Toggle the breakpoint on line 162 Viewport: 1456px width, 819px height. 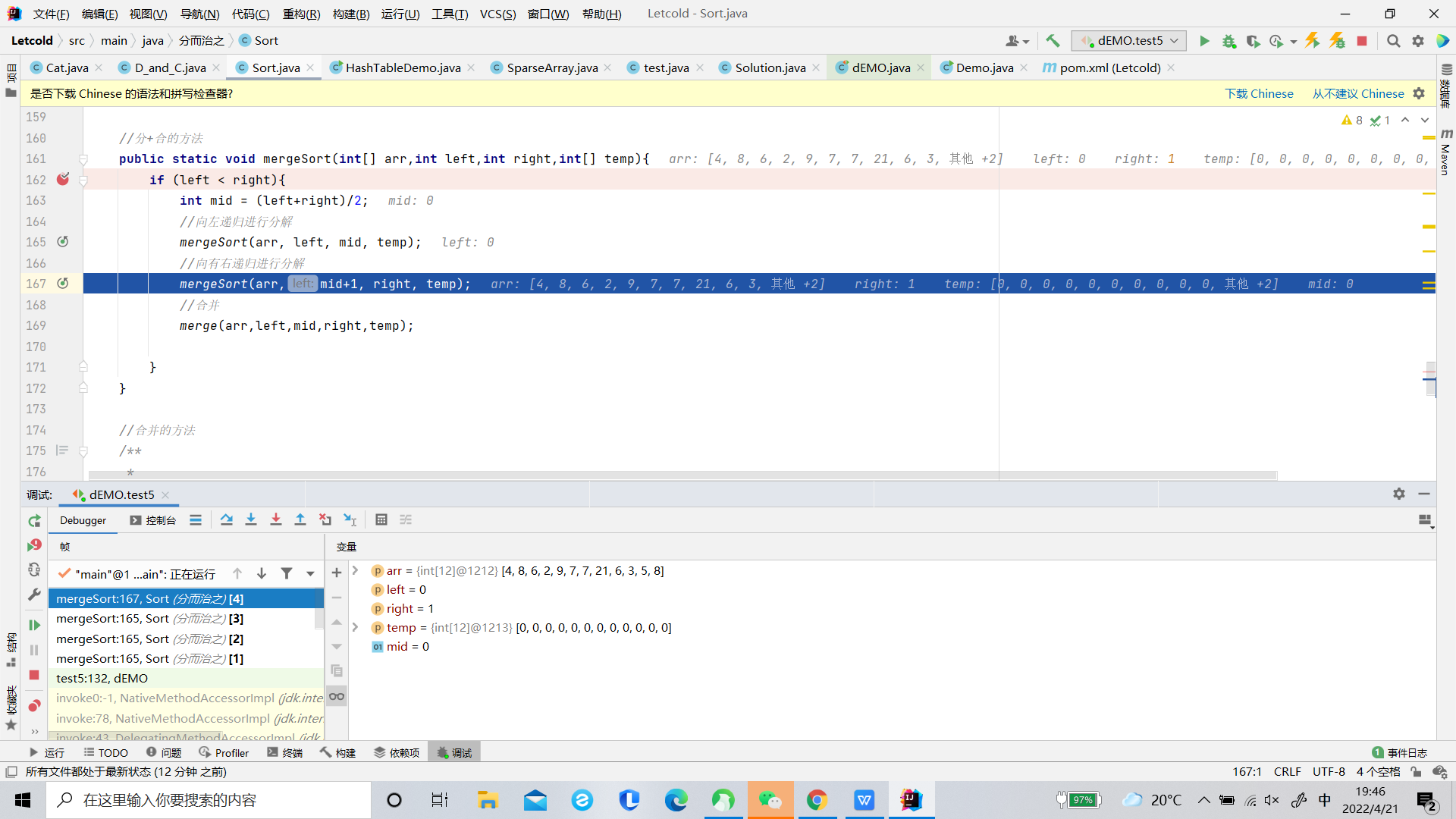click(x=63, y=179)
